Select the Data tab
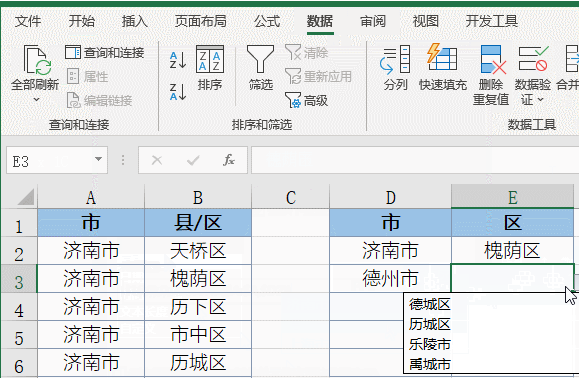This screenshot has height=378, width=581. tap(320, 21)
